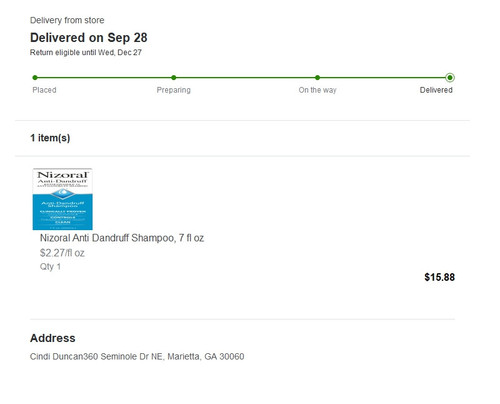The image size is (500, 404).
Task: Click the green progress line between Preparing and On the way
Action: tap(245, 78)
